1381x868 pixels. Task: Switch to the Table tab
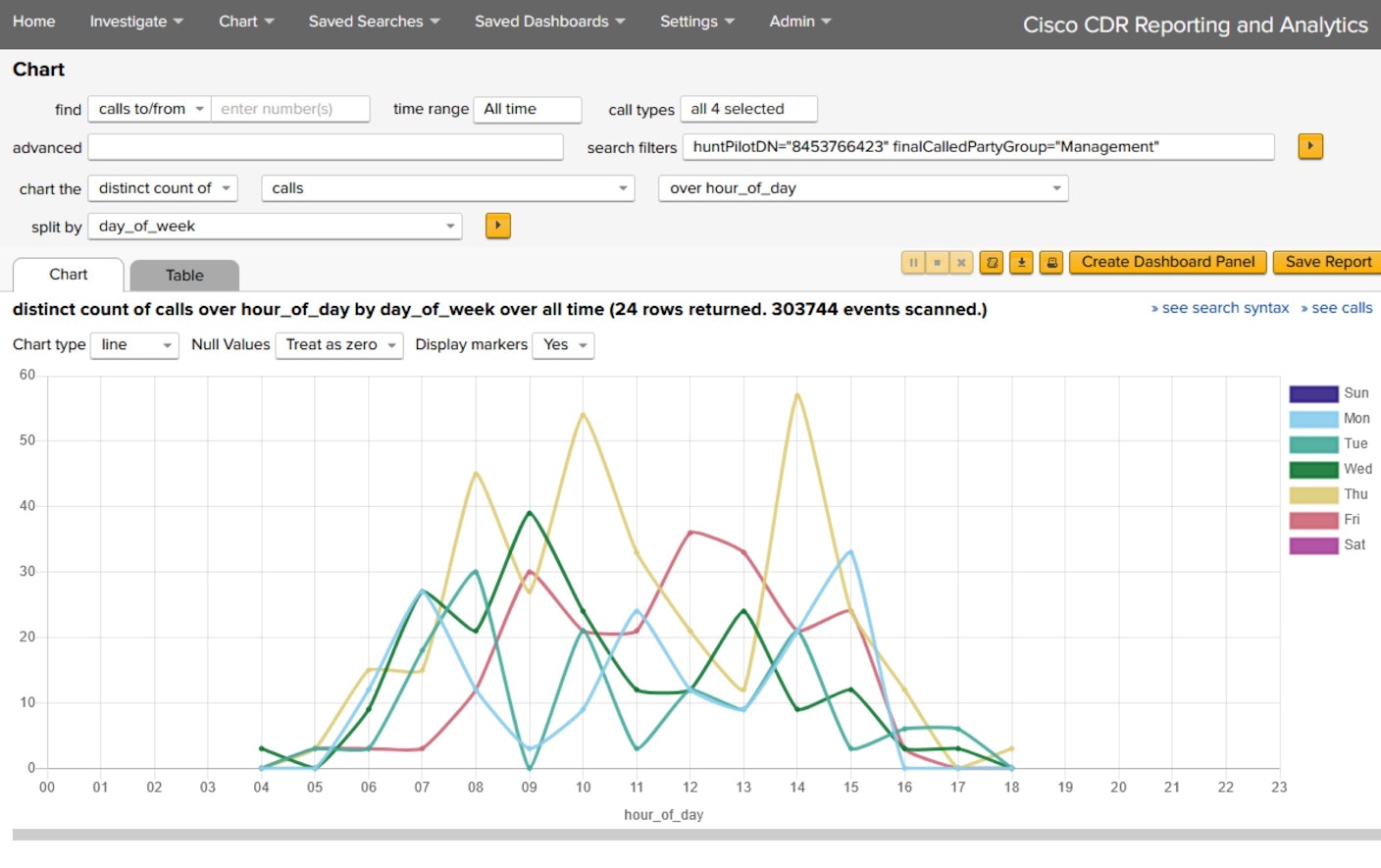coord(184,276)
